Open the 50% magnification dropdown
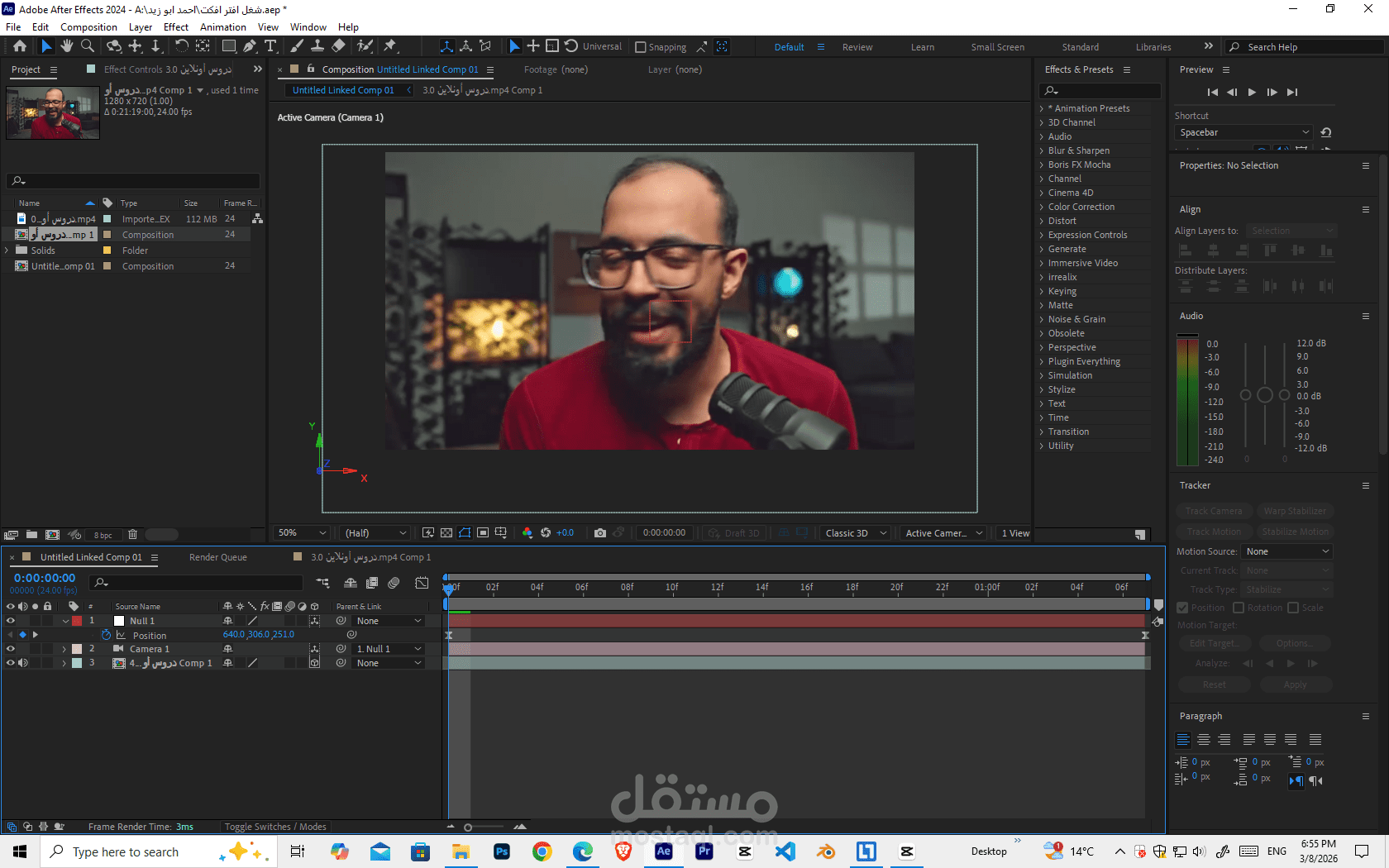The height and width of the screenshot is (868, 1389). 303,533
